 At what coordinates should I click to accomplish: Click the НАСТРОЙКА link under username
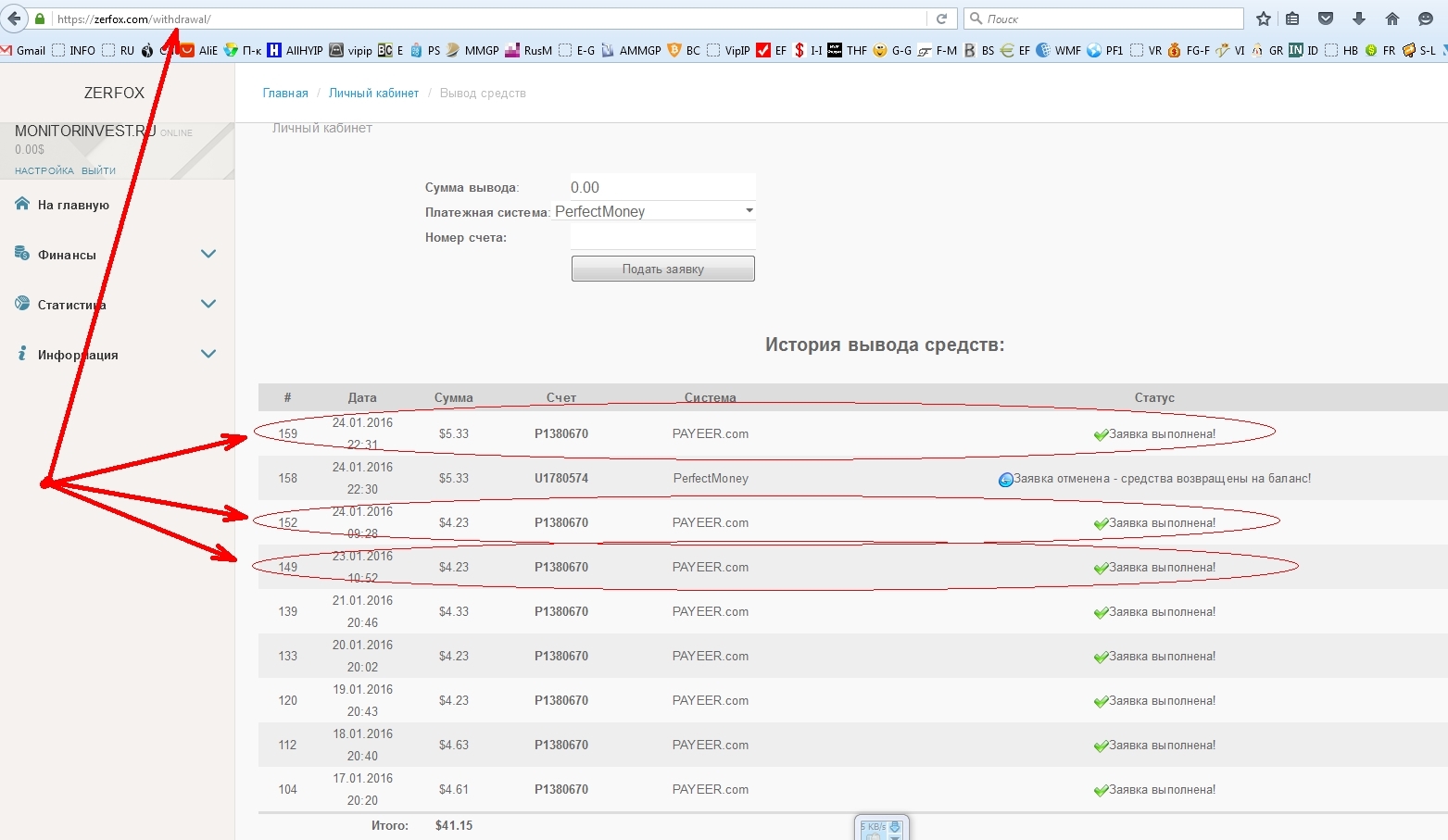44,170
